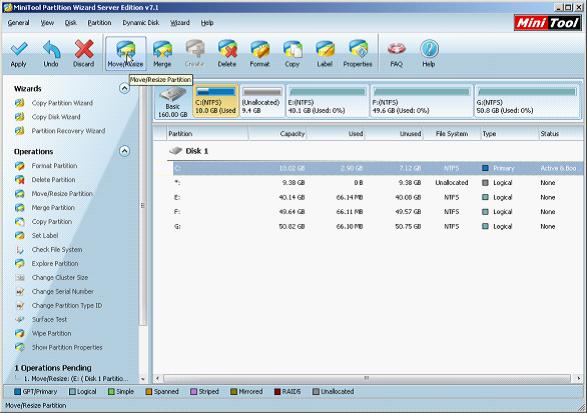The height and width of the screenshot is (413, 587).
Task: Select E:(NTFS) block in disk map
Action: coord(328,101)
